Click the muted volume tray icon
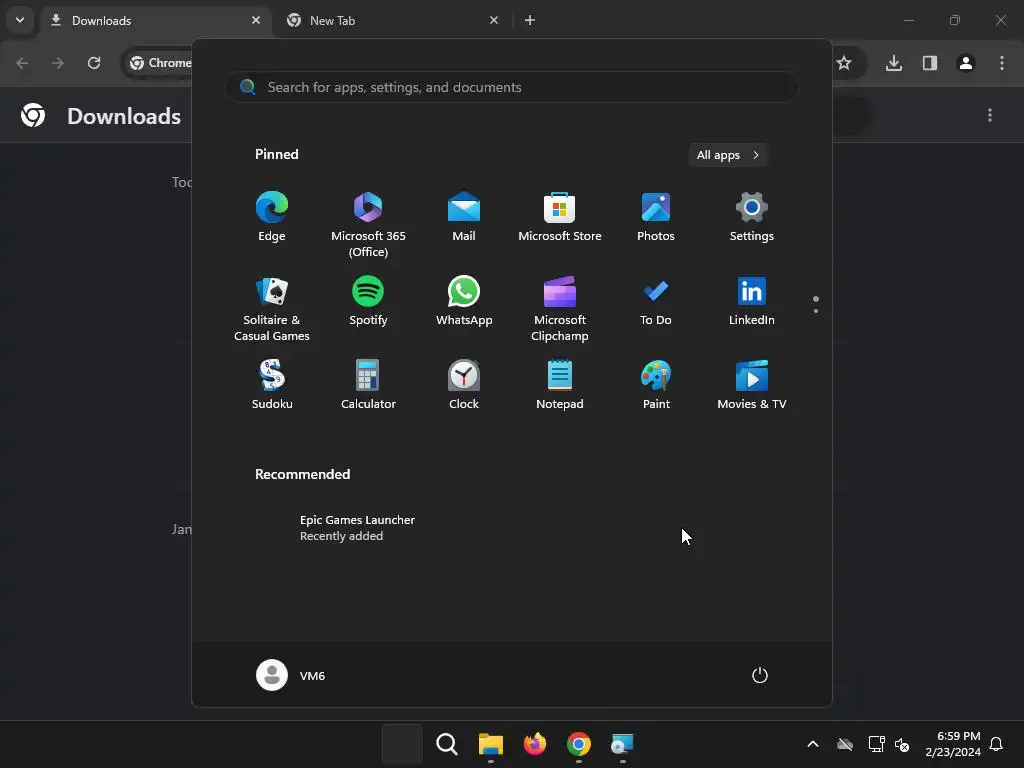The image size is (1024, 768). tap(902, 744)
